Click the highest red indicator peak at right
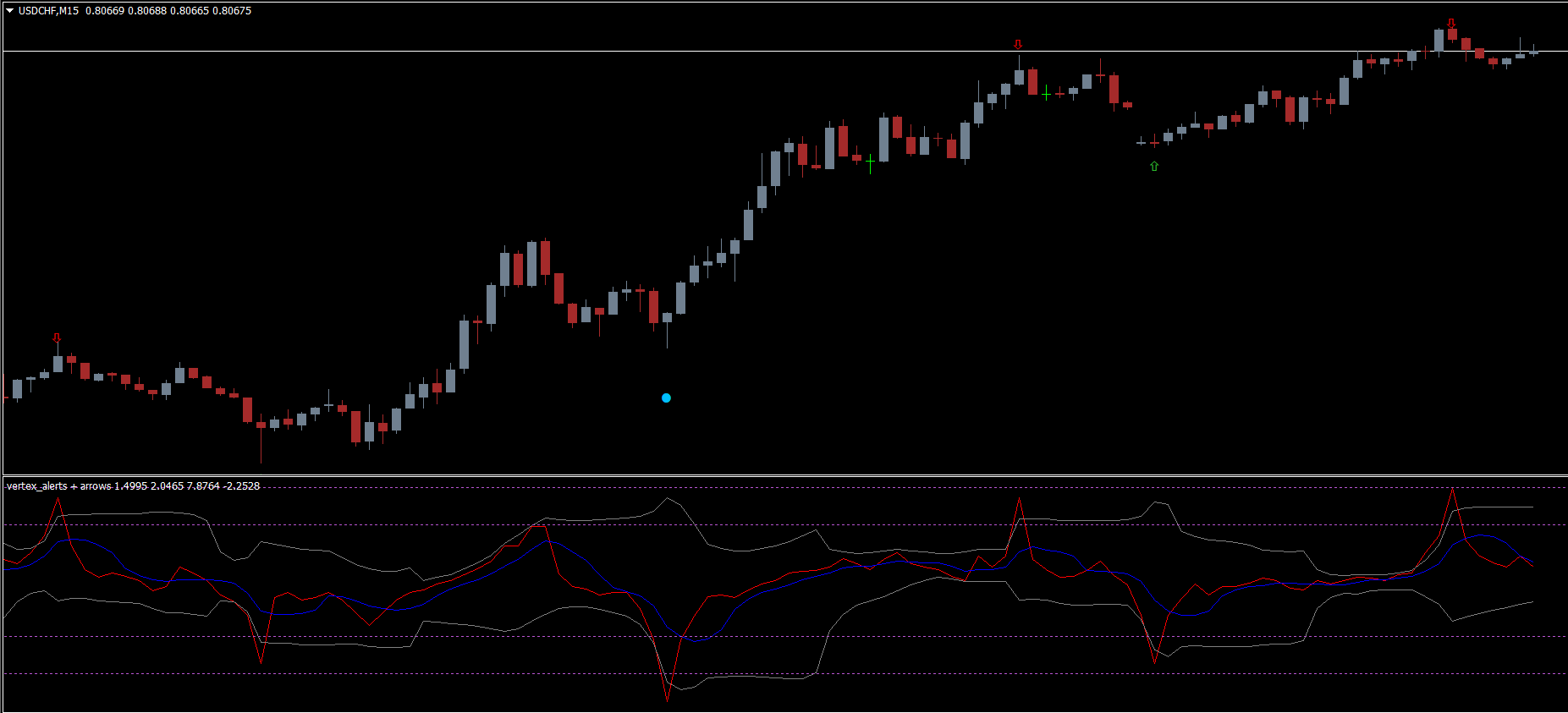This screenshot has width=1568, height=713. [1452, 491]
